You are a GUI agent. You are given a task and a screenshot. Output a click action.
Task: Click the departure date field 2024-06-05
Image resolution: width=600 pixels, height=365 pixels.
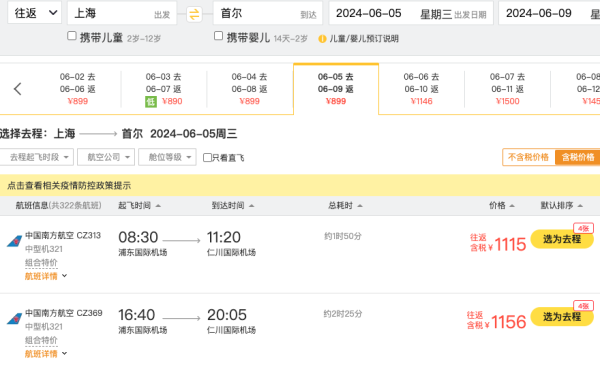point(411,13)
